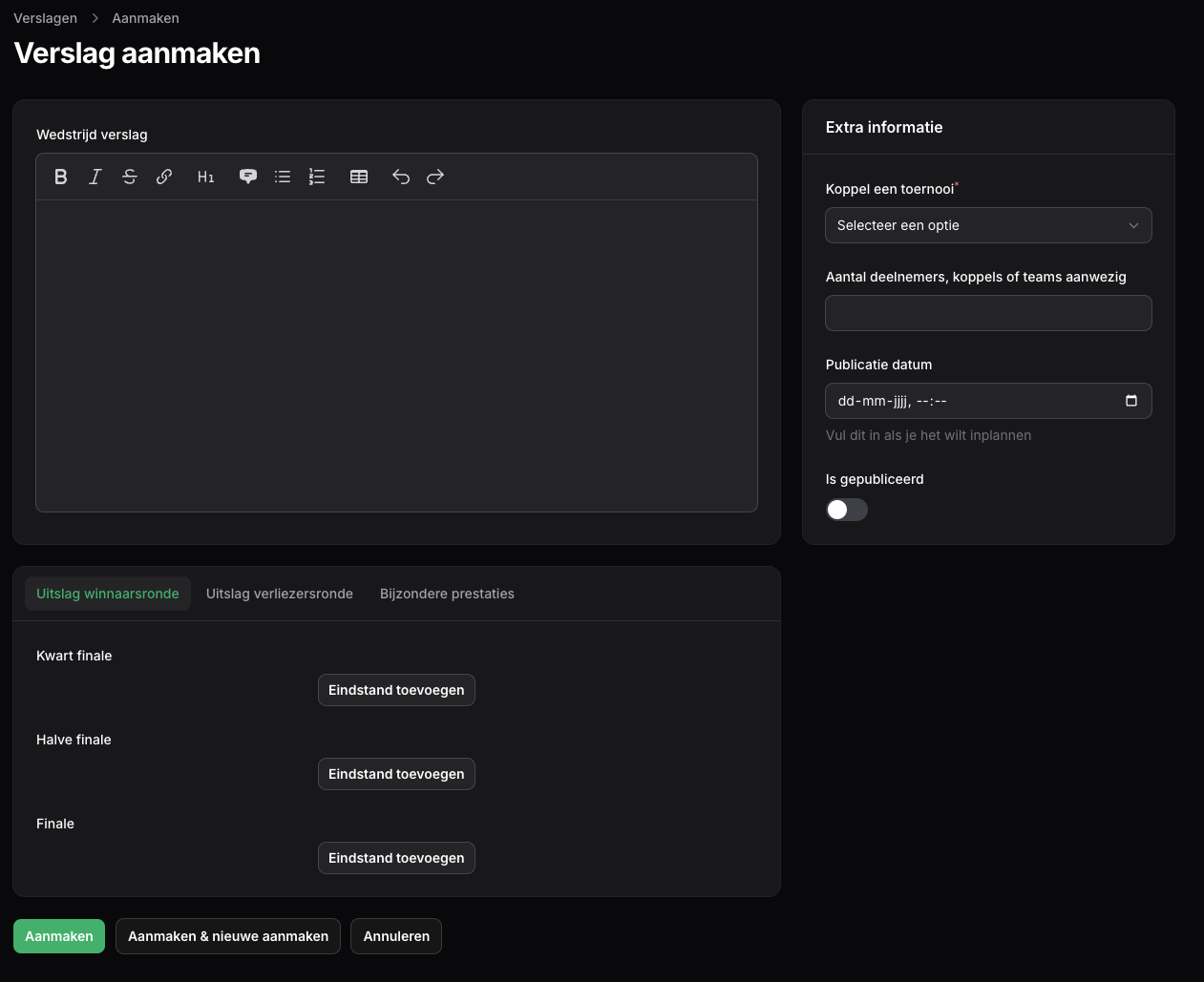Create a numbered list
The image size is (1204, 982).
point(317,177)
